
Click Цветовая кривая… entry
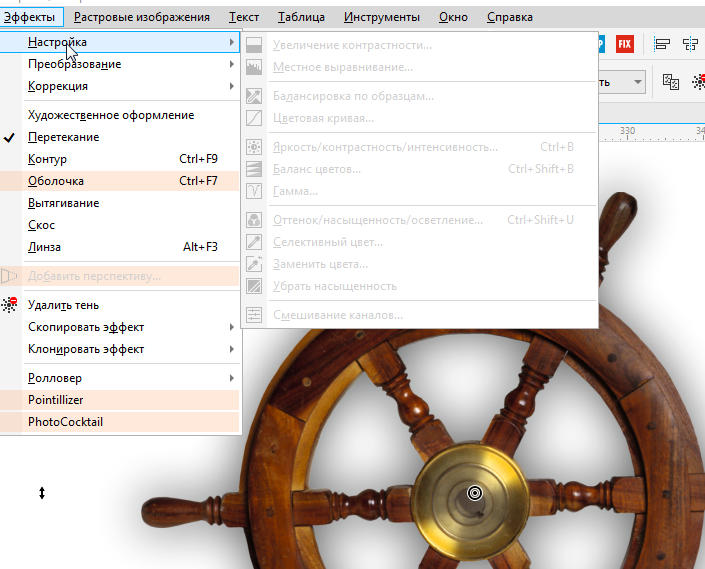(x=419, y=118)
